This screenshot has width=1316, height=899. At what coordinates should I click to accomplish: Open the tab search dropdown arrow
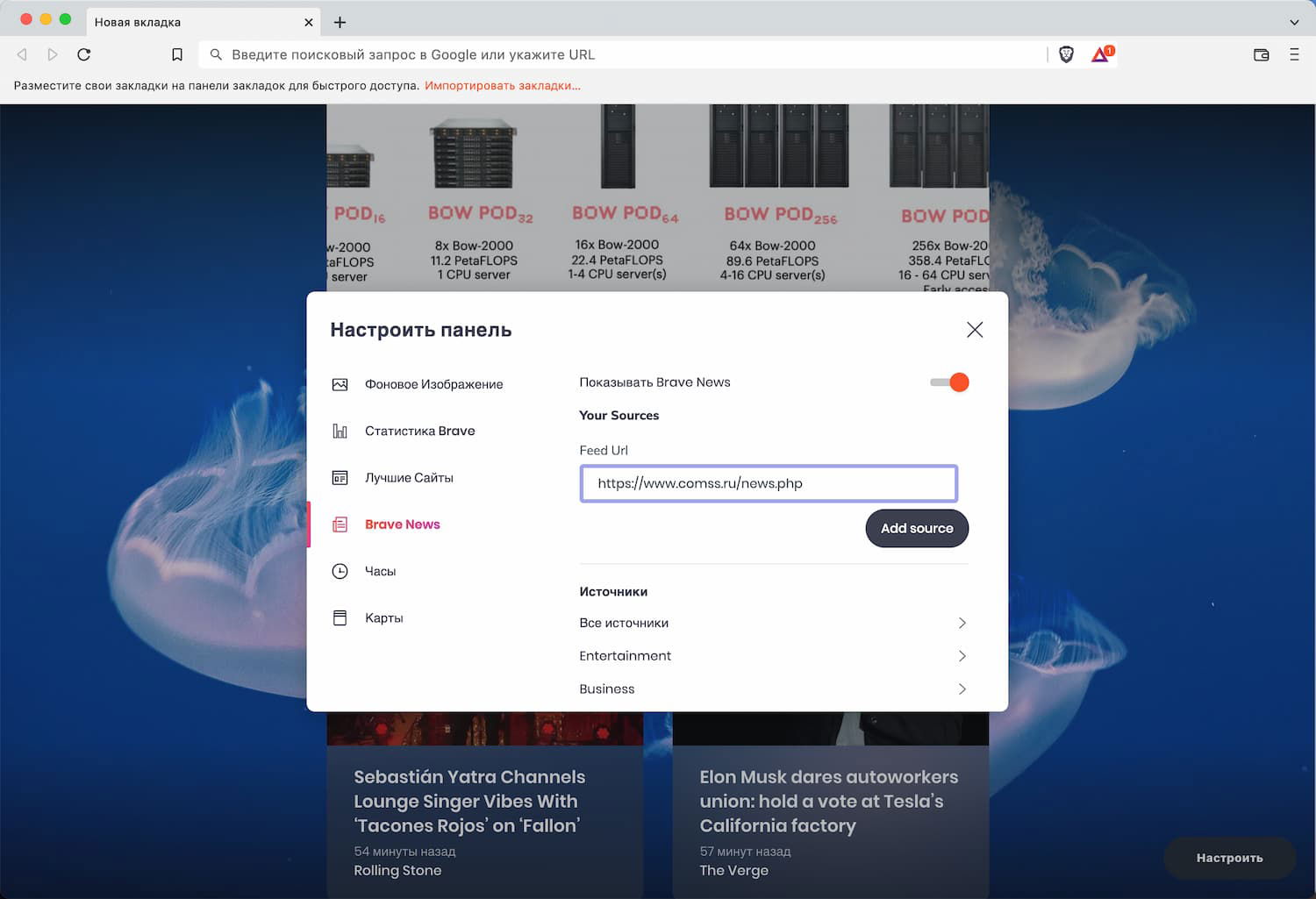1294,22
